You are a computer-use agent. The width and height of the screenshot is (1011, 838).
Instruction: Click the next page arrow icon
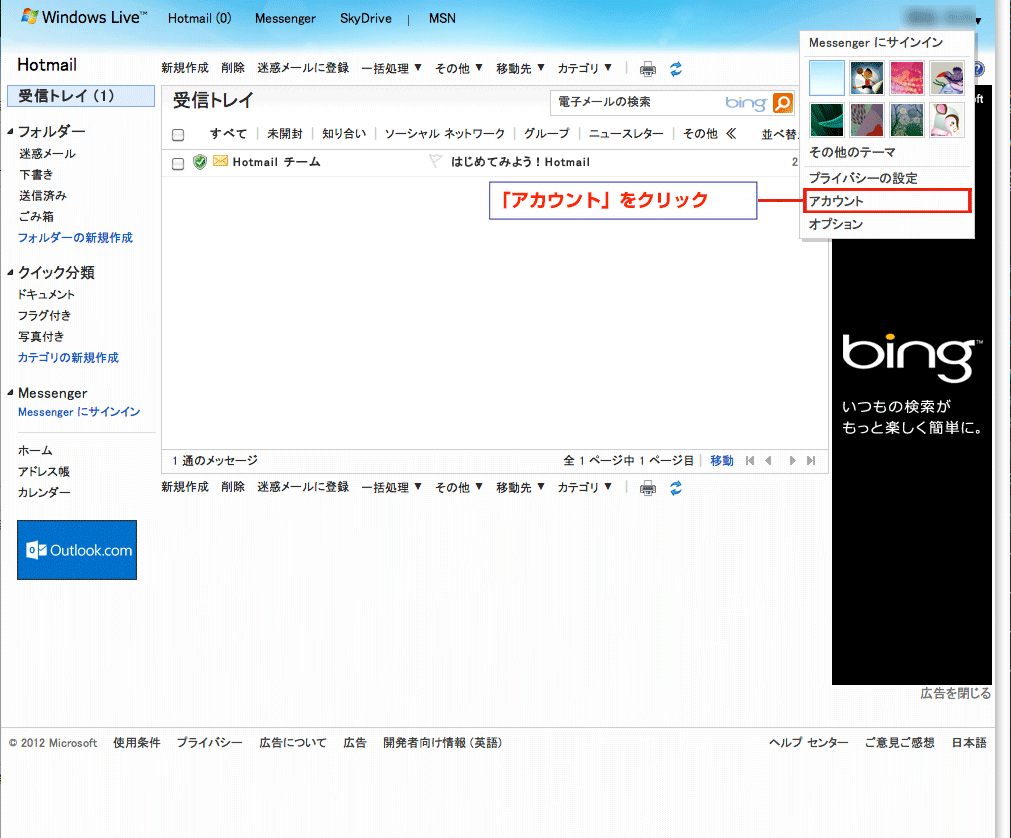pyautogui.click(x=792, y=460)
